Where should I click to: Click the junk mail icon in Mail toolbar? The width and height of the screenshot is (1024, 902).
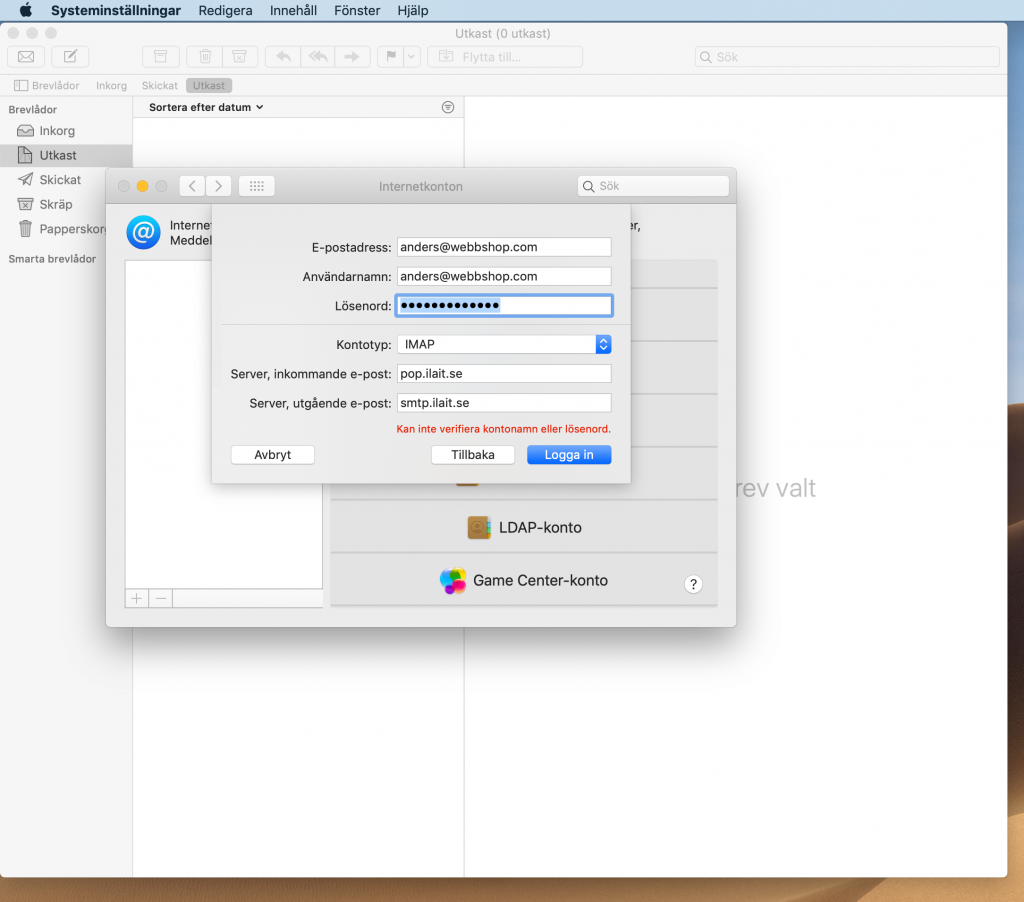[x=240, y=57]
